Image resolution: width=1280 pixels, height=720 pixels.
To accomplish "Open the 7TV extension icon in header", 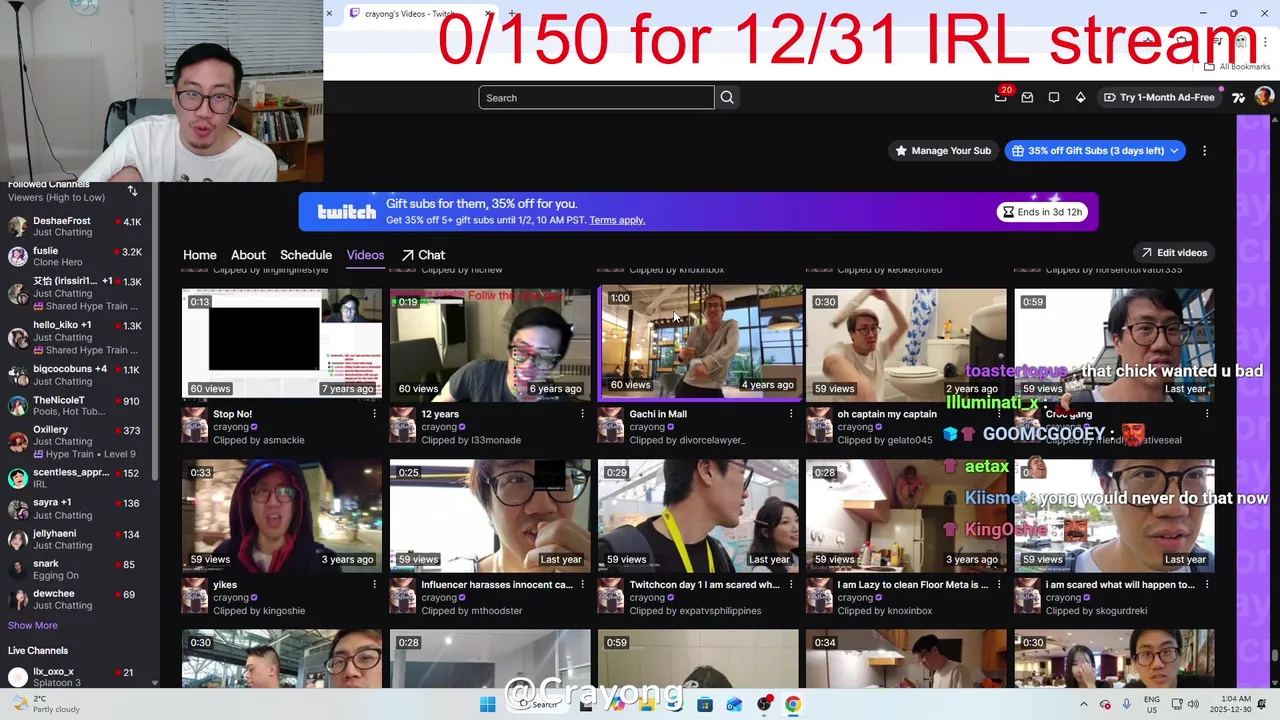I will pos(1238,97).
